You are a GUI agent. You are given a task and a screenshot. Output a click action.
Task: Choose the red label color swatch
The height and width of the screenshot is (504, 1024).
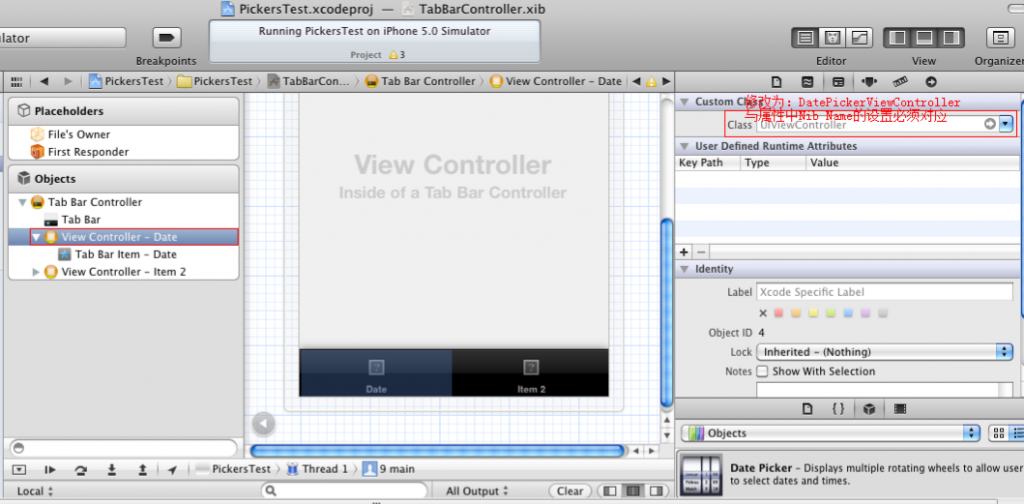778,313
